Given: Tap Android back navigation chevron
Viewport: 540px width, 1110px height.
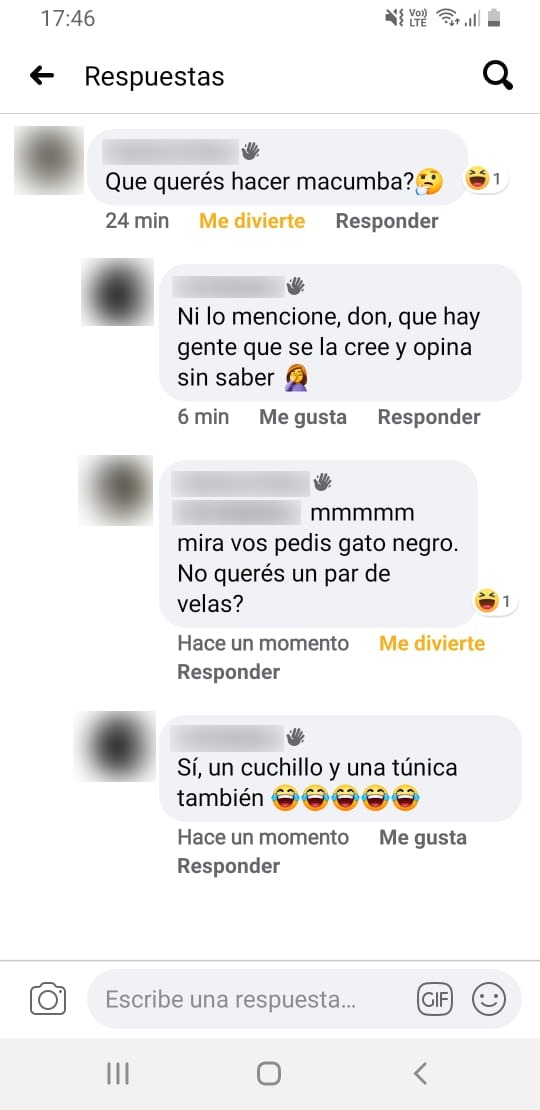Looking at the screenshot, I should [x=420, y=1074].
